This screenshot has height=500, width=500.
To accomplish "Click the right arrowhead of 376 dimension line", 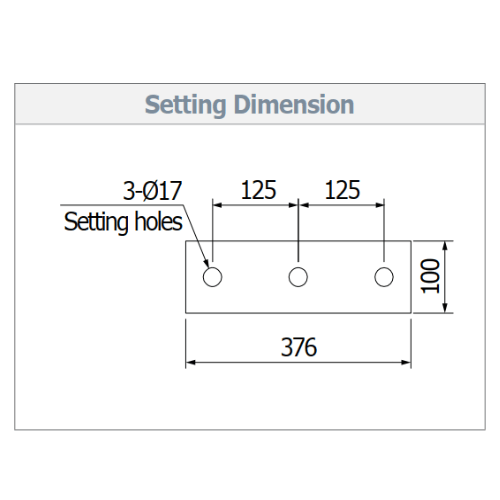I will (x=406, y=362).
